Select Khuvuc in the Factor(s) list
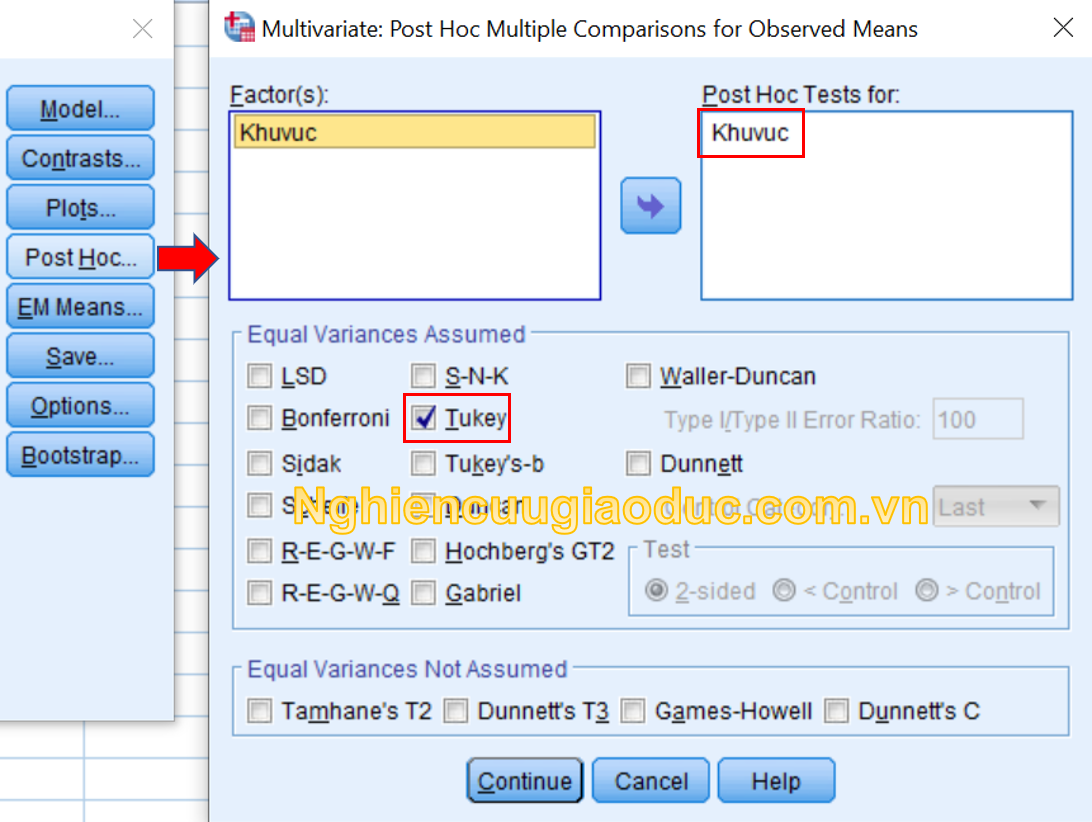This screenshot has height=822, width=1092. coord(414,133)
